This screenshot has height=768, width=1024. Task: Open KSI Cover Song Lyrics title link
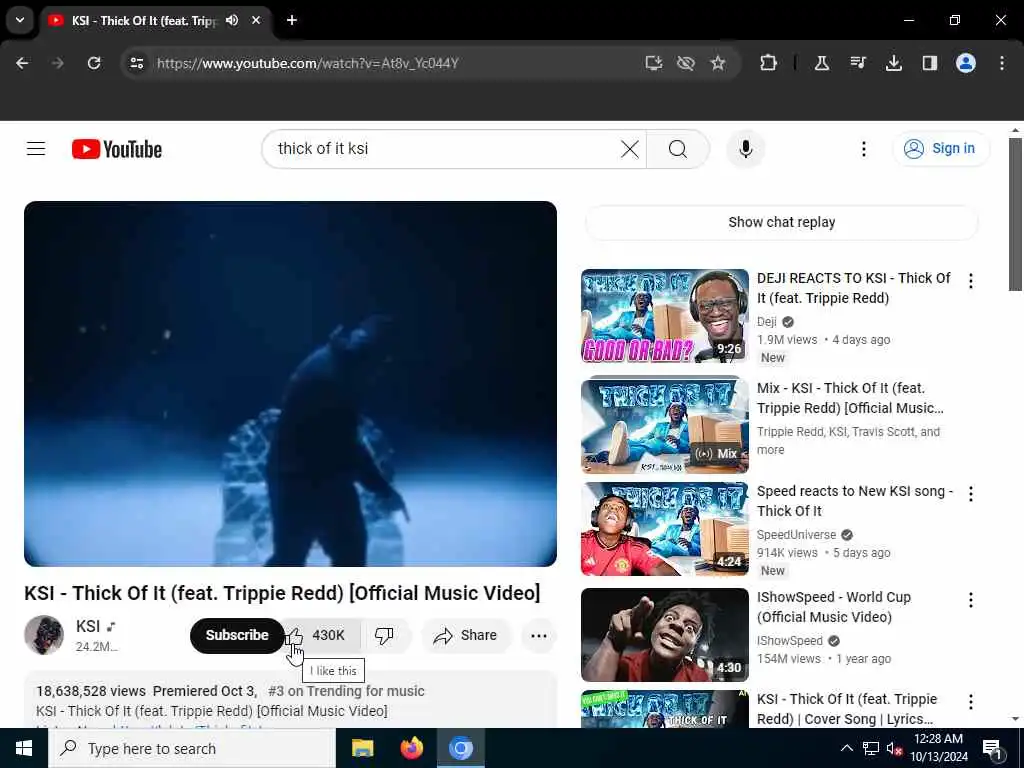click(x=847, y=709)
